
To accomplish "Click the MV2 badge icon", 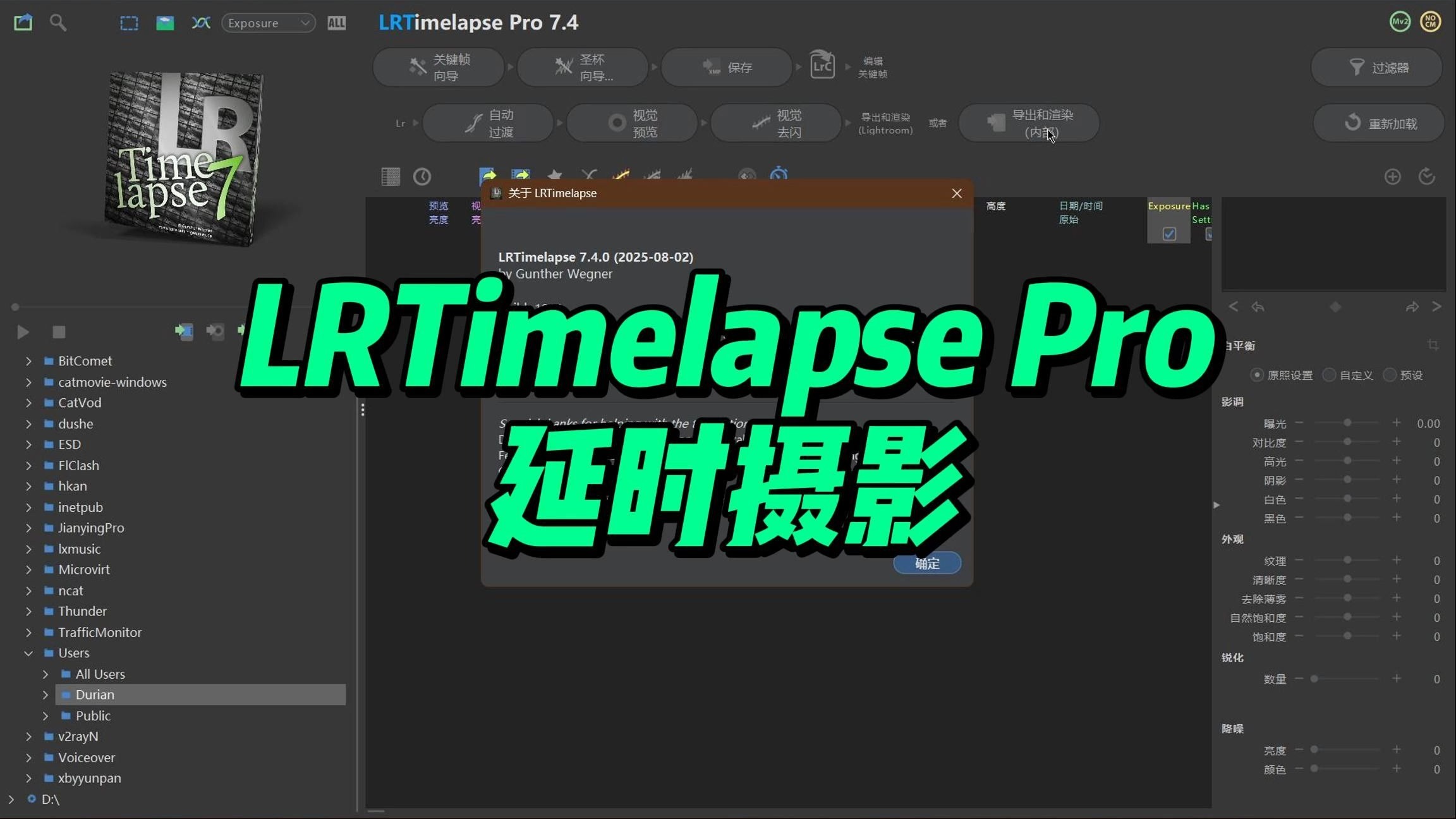I will coord(1400,22).
